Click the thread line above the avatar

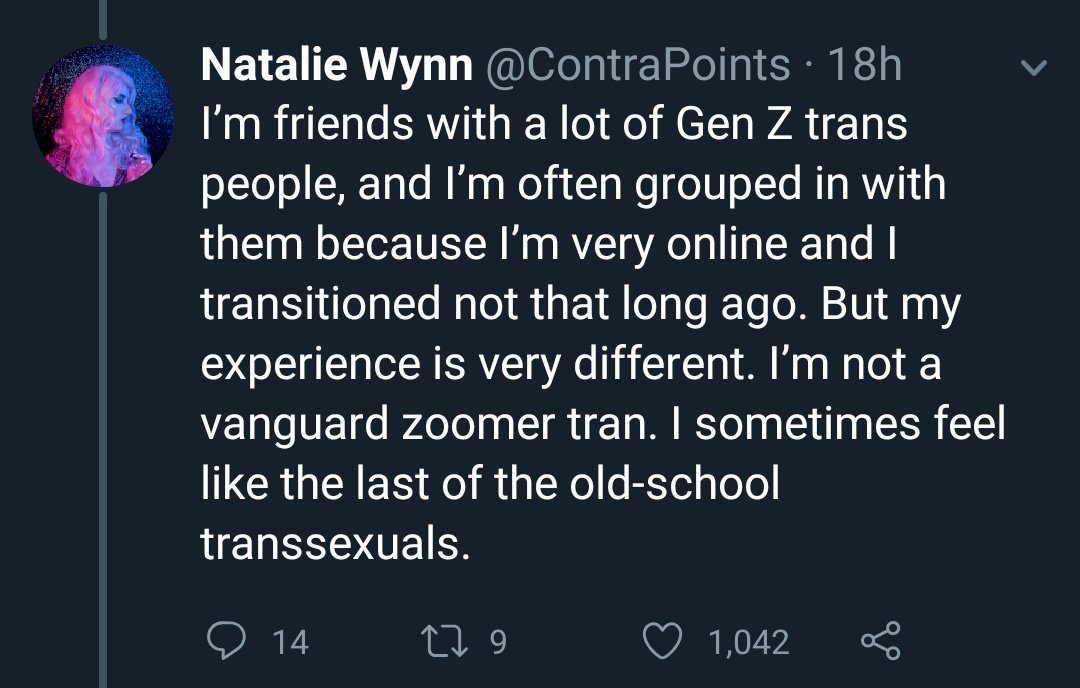103,19
